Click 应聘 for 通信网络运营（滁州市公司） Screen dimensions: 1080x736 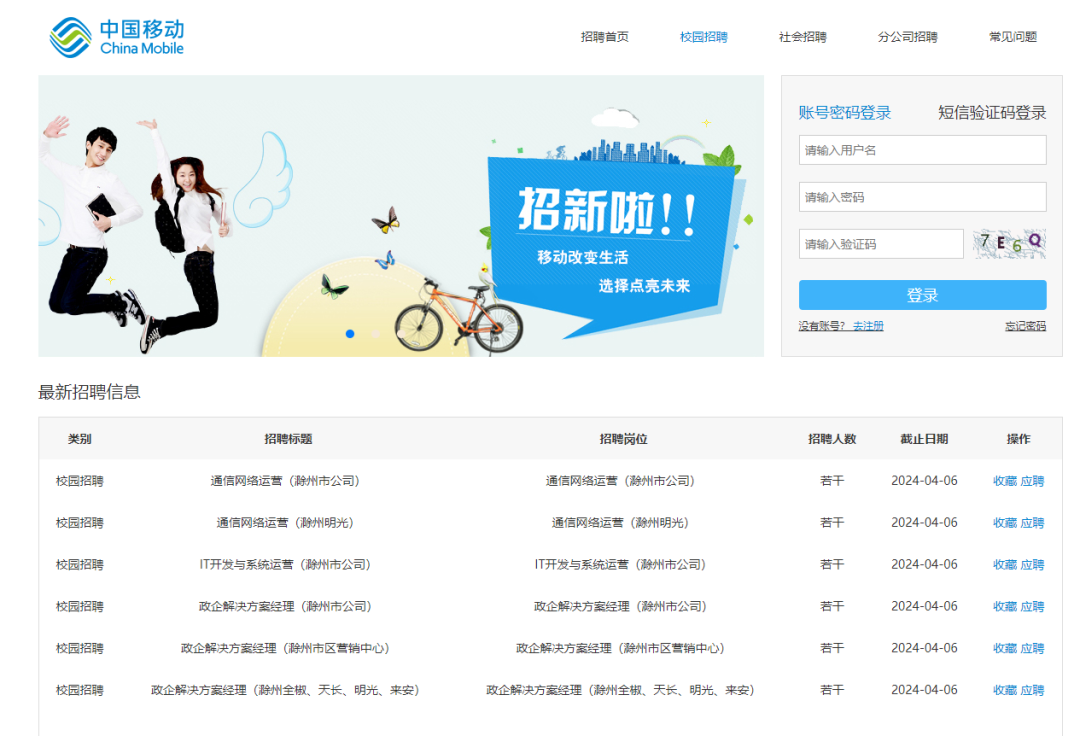[x=1032, y=481]
